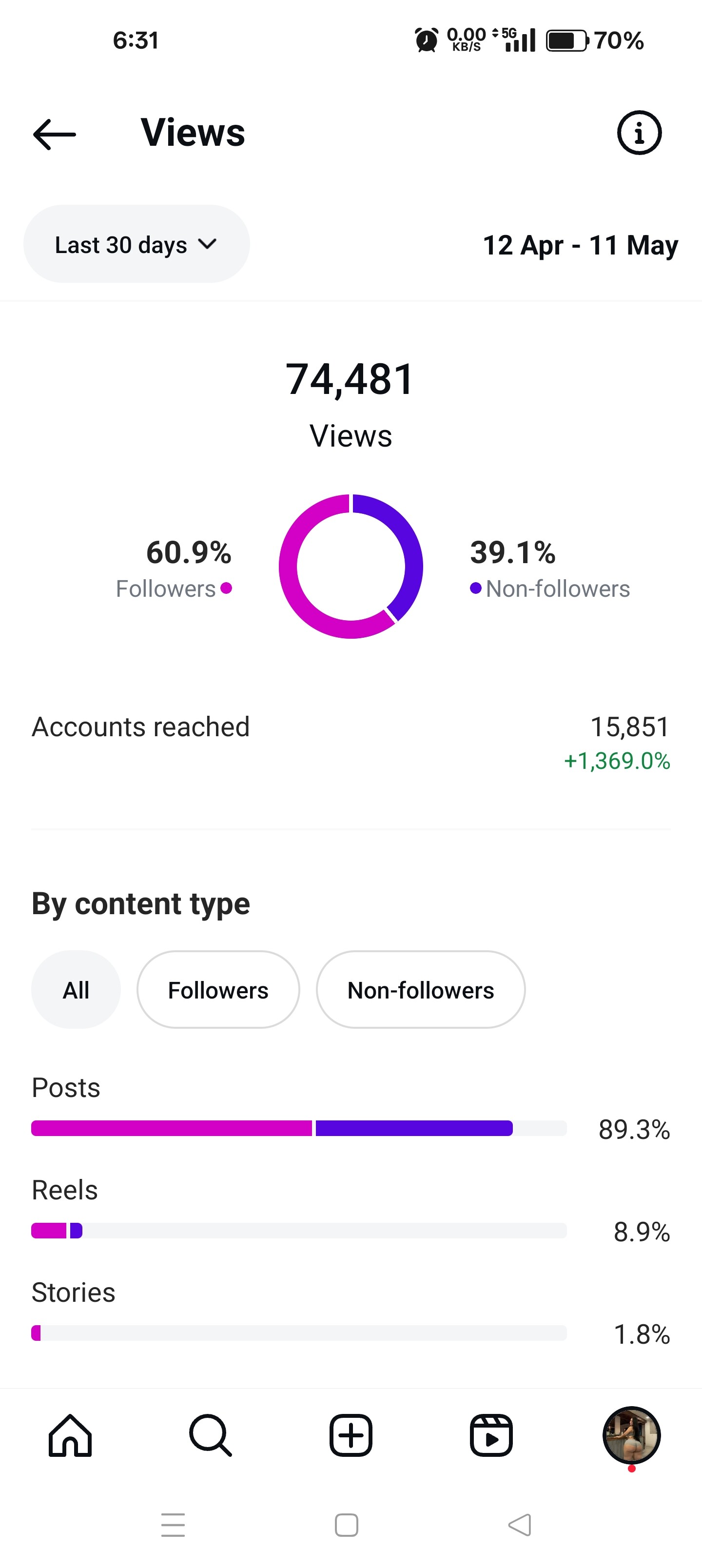Tap the Android home square button
Screen dimensions: 702x1568
347,1525
